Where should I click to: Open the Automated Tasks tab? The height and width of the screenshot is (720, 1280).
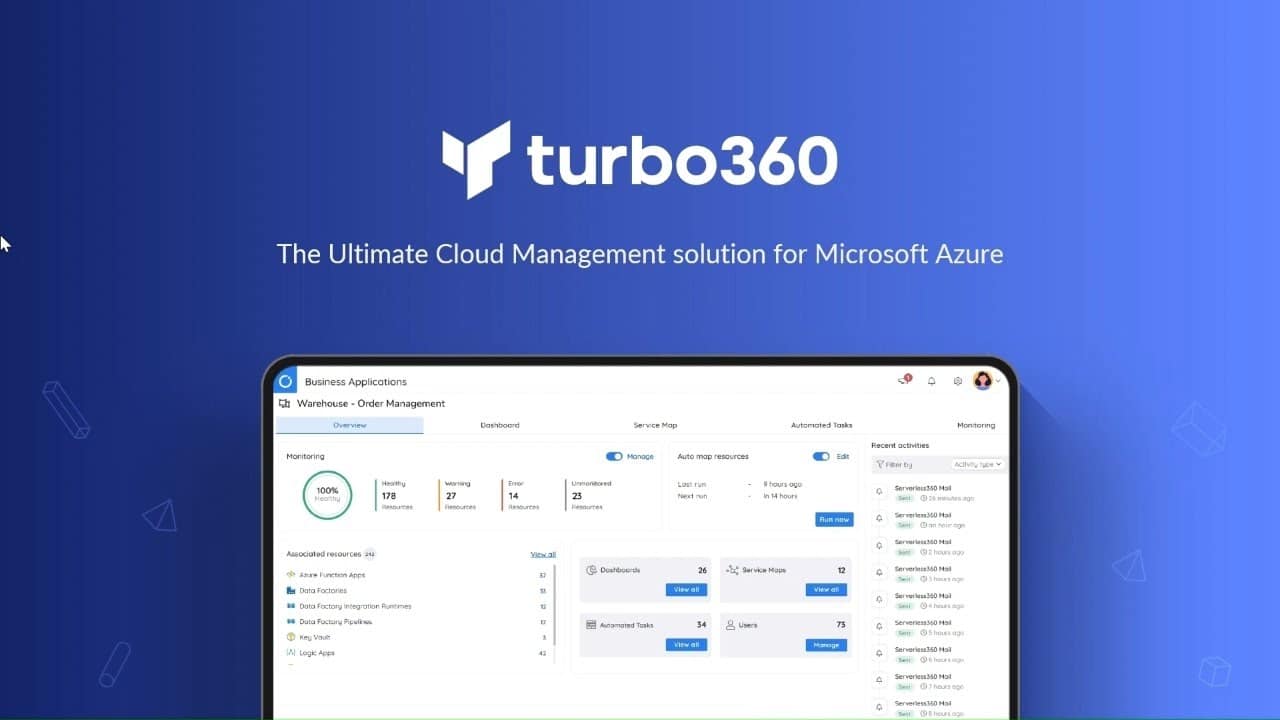point(822,425)
